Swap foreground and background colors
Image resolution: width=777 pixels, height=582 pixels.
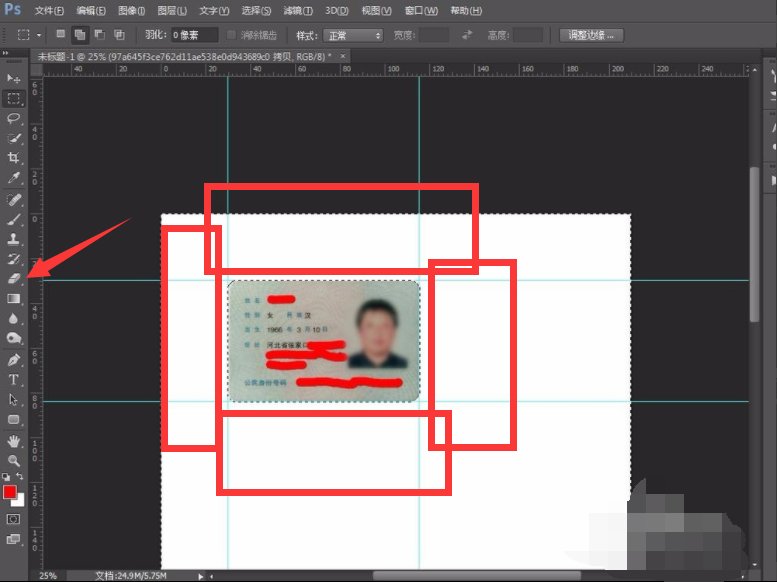click(19, 477)
